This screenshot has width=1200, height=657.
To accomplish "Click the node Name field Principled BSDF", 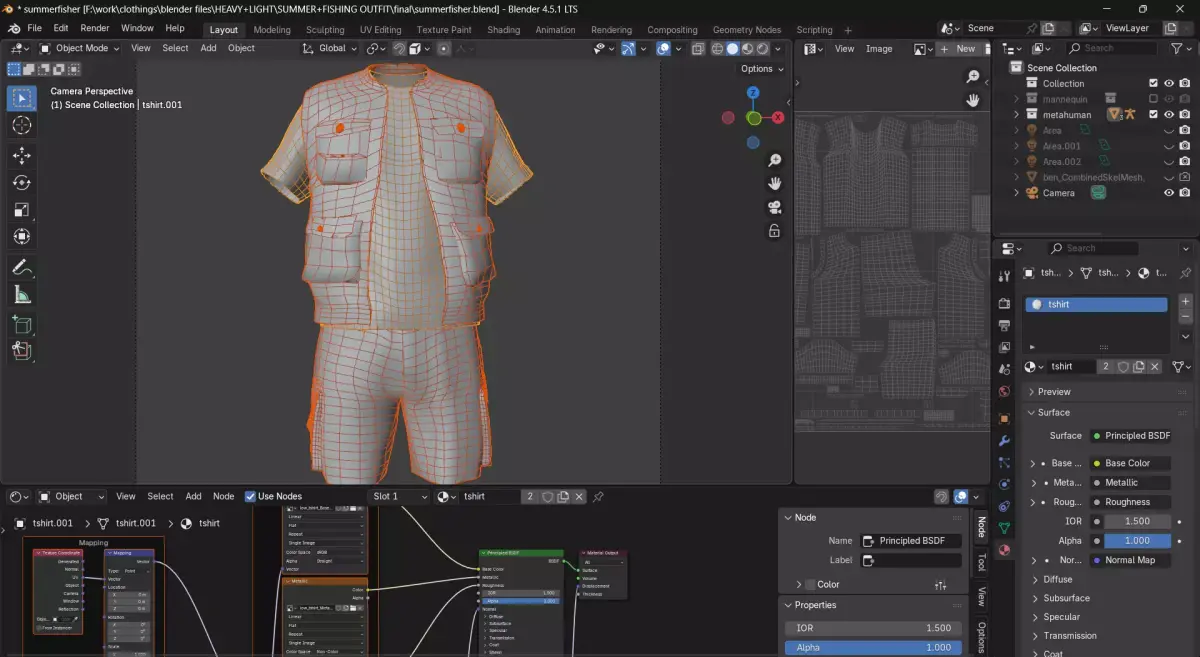I will pos(910,540).
